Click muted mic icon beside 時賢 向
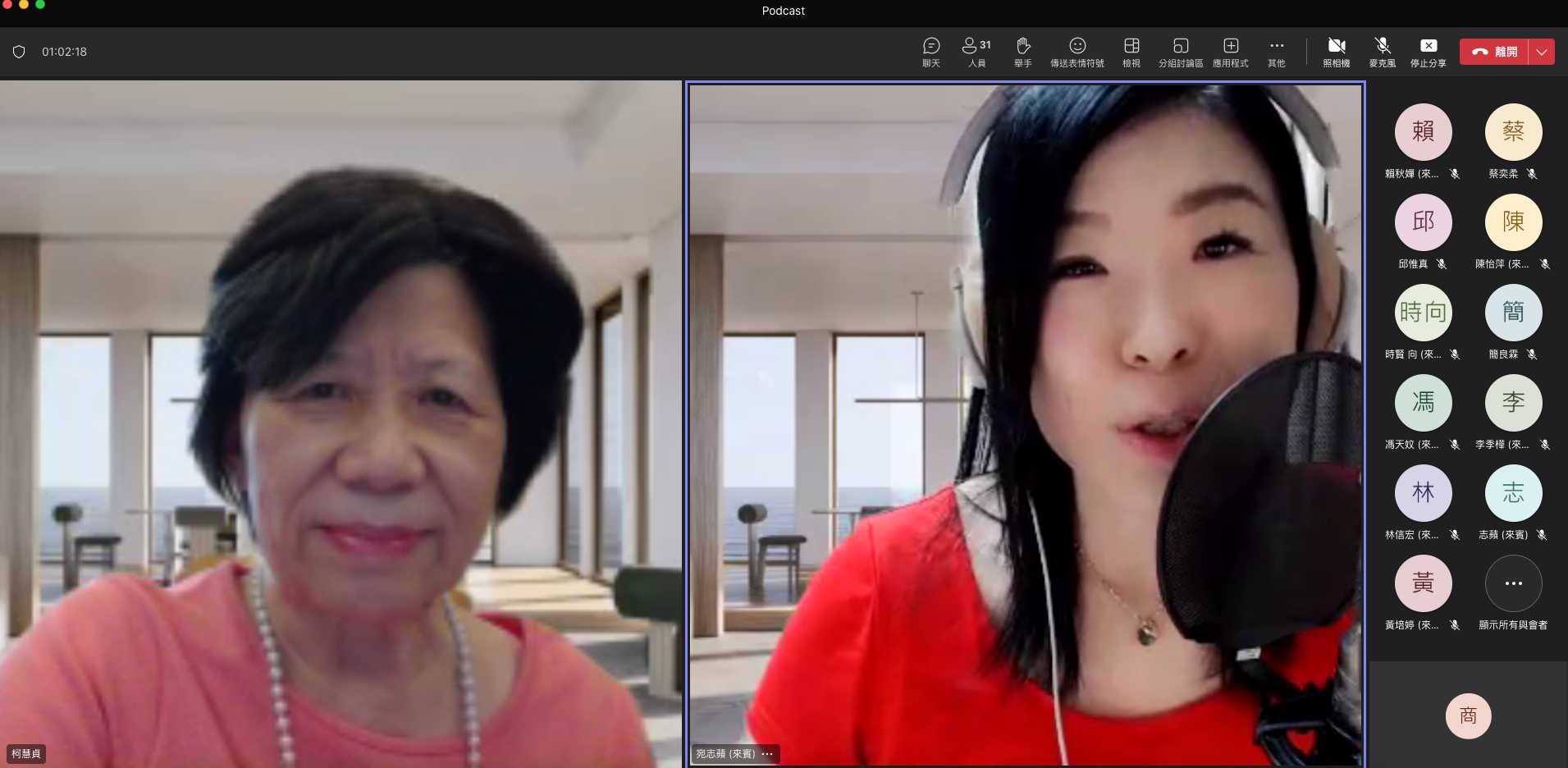 (1455, 354)
